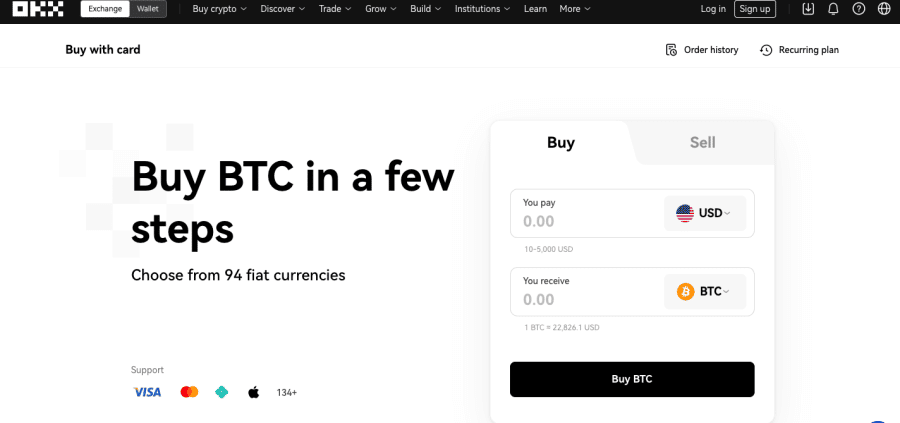Open the BTC crypto dropdown
900x423 pixels.
pyautogui.click(x=705, y=292)
